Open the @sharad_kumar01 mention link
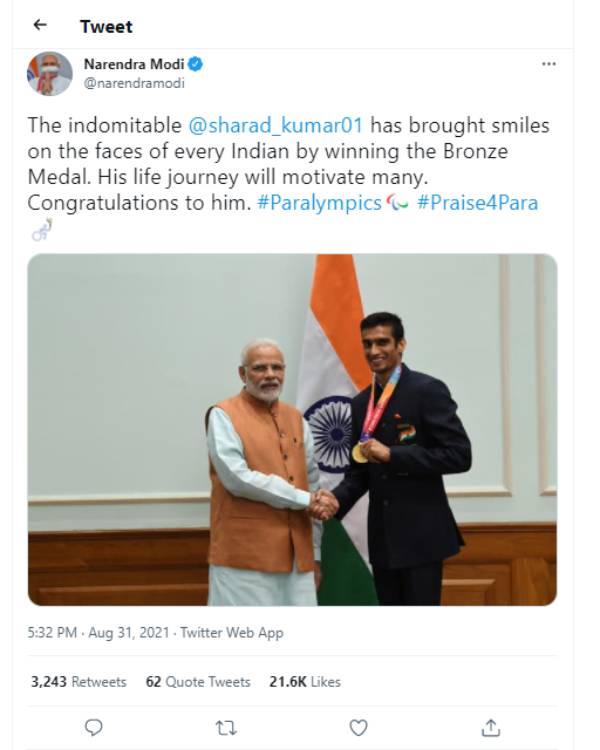Viewport: 600px width, 750px height. [274, 126]
